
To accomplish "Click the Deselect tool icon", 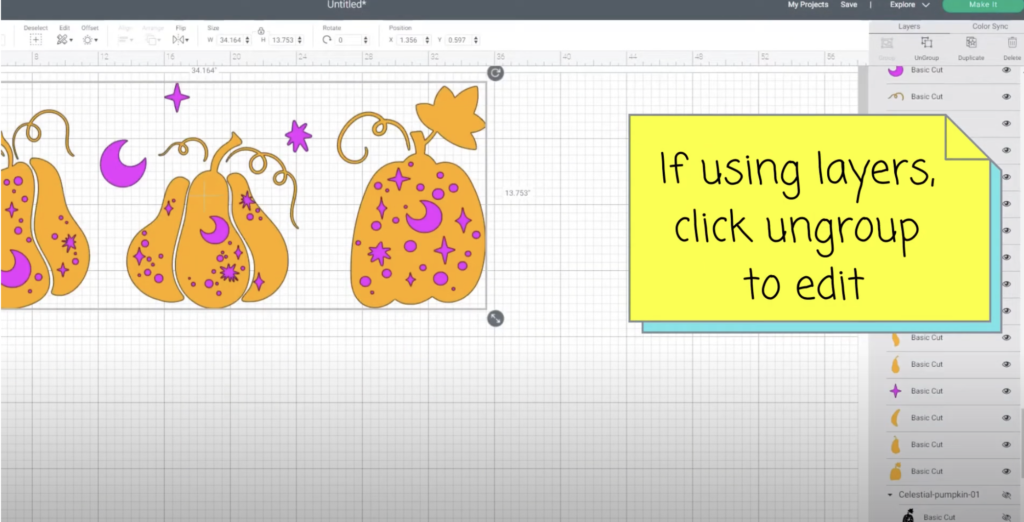I will (x=36, y=40).
